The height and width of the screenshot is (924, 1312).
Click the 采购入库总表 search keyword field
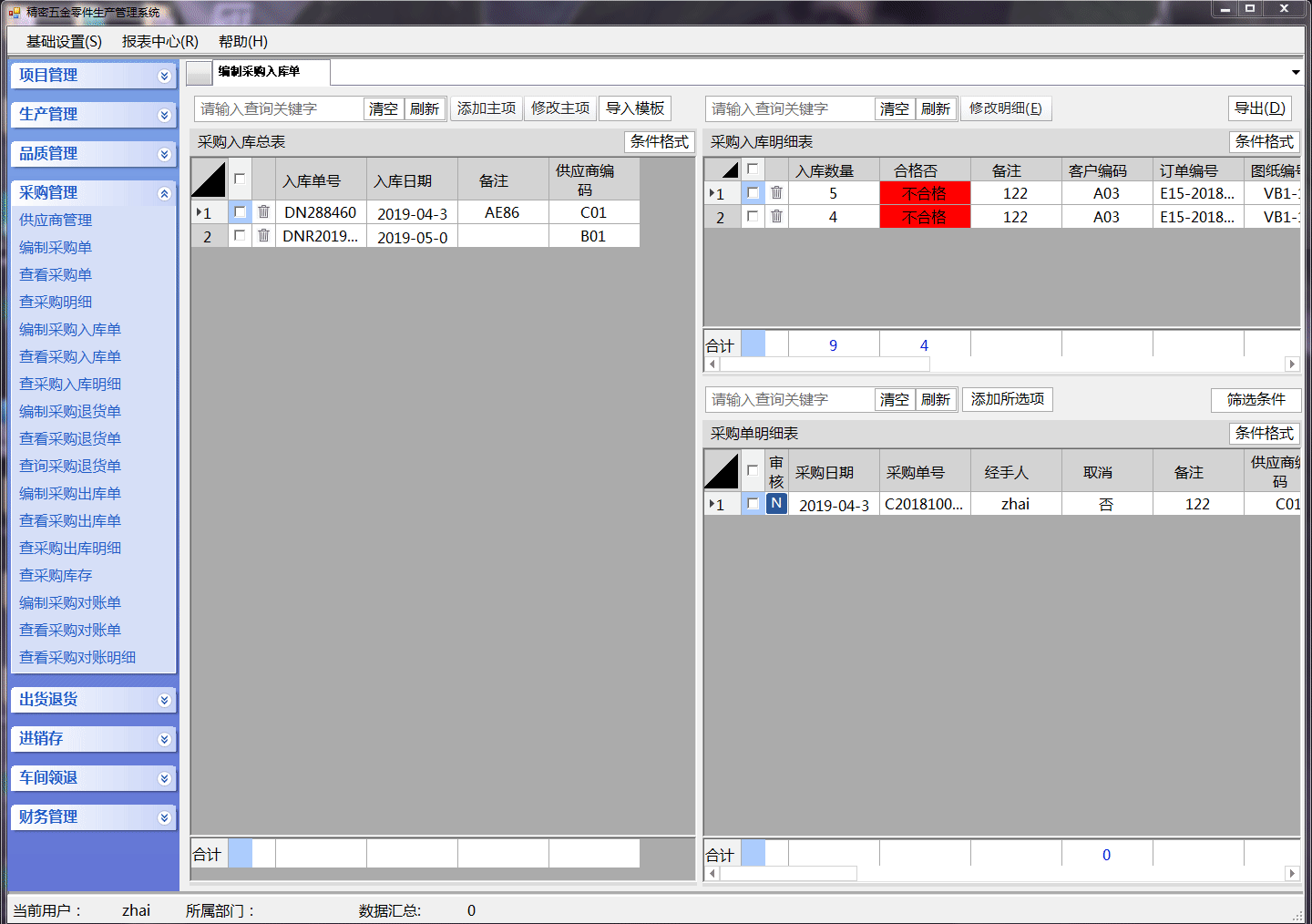[279, 109]
